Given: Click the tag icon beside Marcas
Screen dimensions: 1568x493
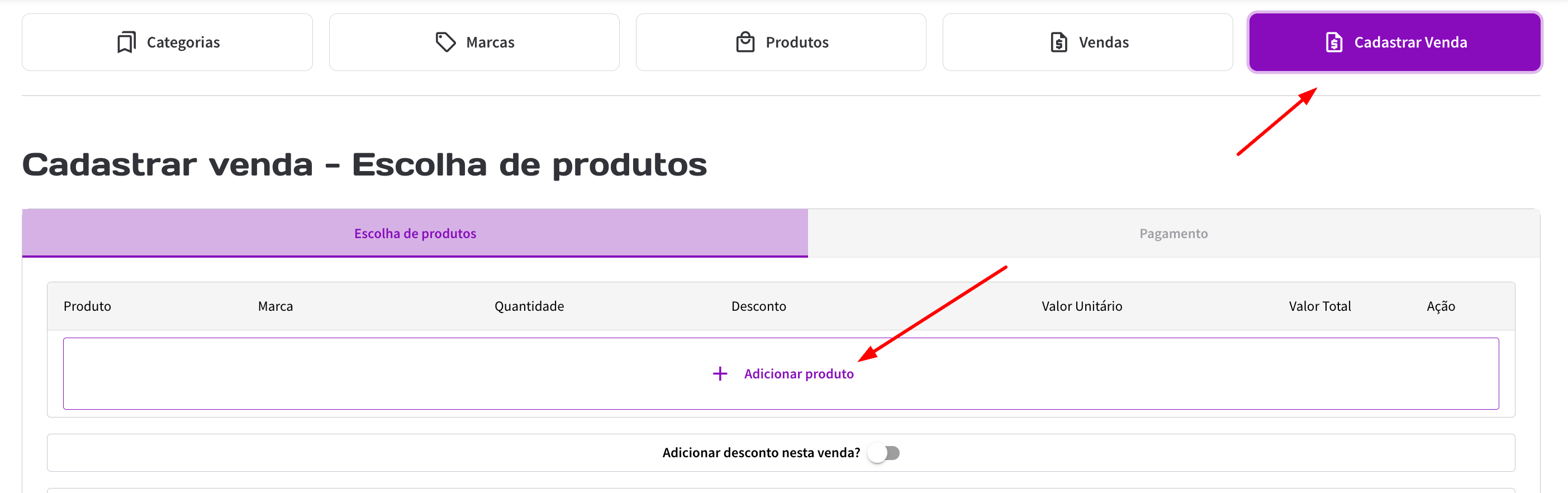Looking at the screenshot, I should click(445, 42).
